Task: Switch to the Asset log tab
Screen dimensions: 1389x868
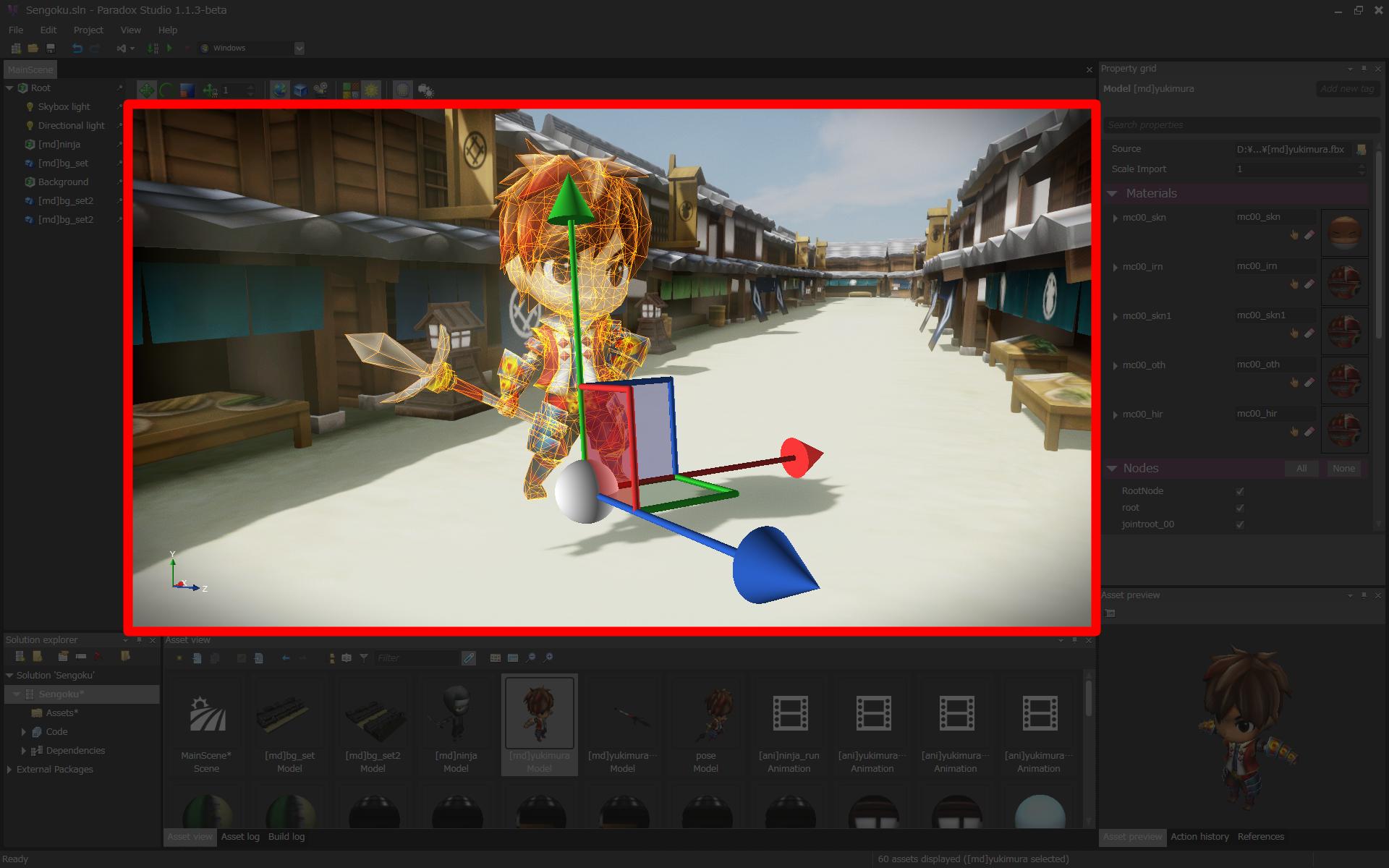Action: [240, 836]
